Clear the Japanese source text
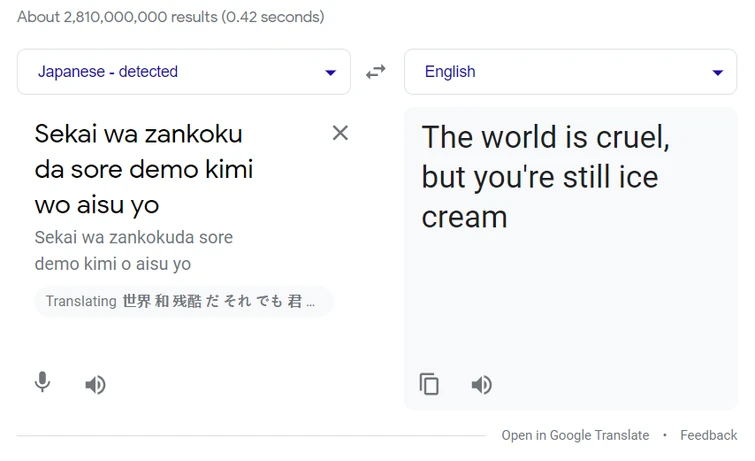The width and height of the screenshot is (755, 461). pyautogui.click(x=340, y=133)
